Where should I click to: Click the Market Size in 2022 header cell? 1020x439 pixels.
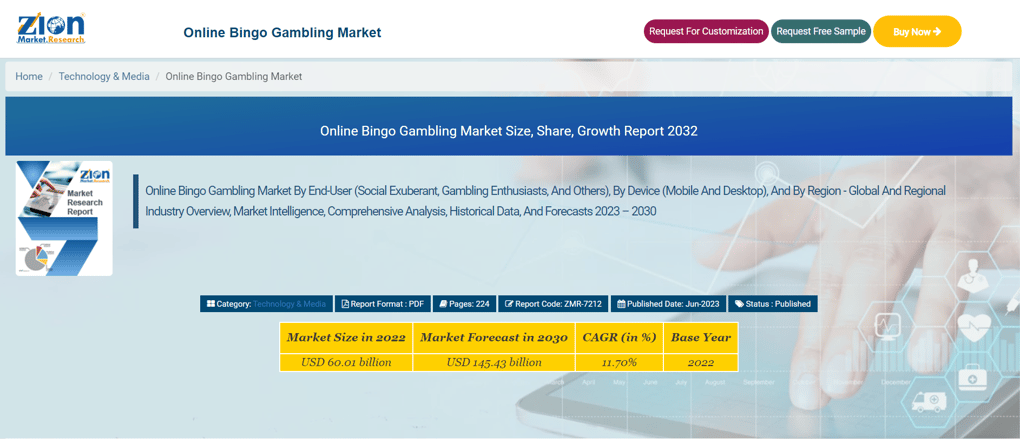[346, 338]
